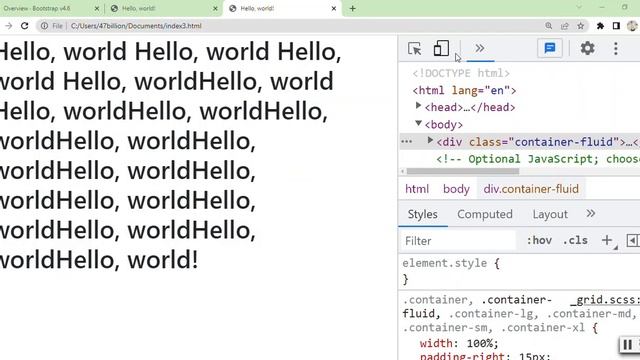Select the DOCTYPE html line

coord(461,73)
